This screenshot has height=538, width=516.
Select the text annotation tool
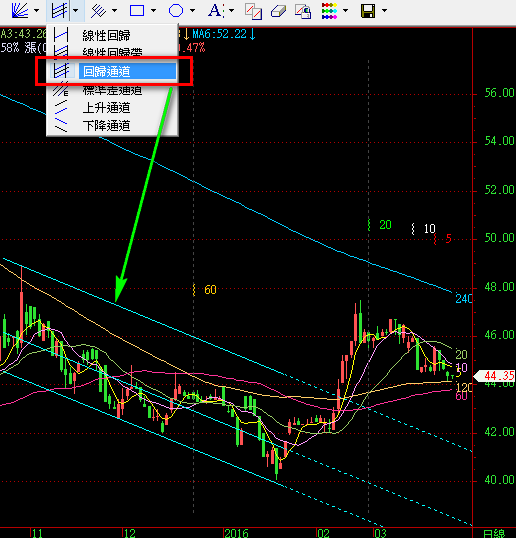coord(216,10)
